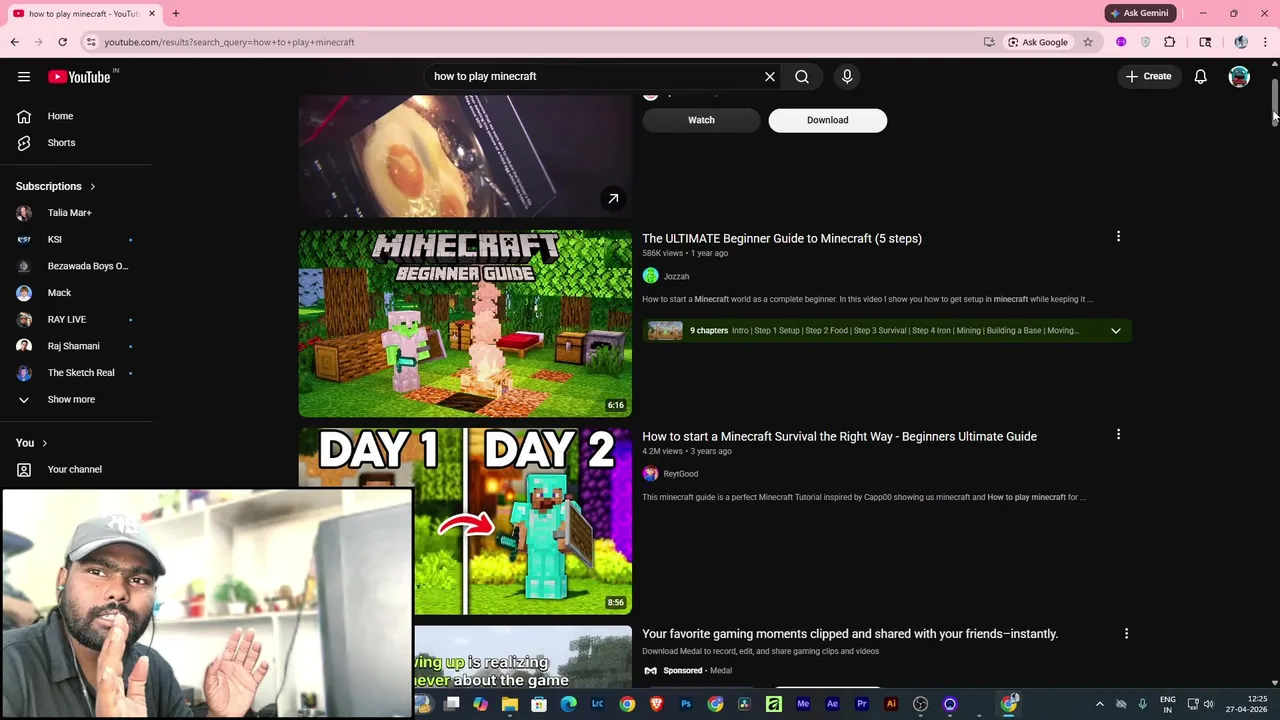Viewport: 1280px width, 720px height.
Task: Open the Minecraft Beginner Guide thumbnail
Action: coord(465,323)
